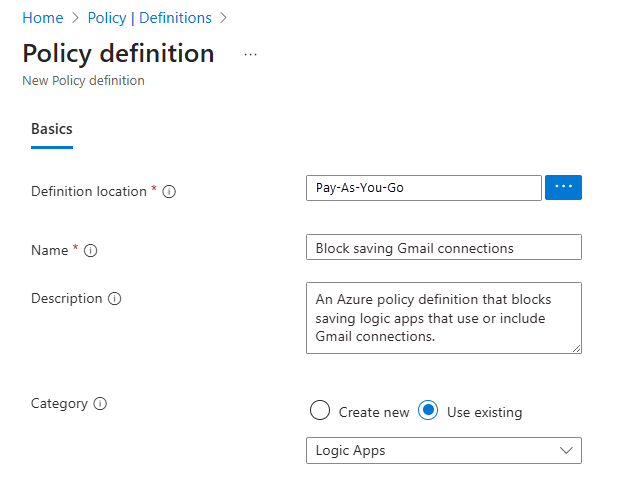Viewport: 625px width, 504px height.
Task: Click the Description info icon
Action: [115, 299]
